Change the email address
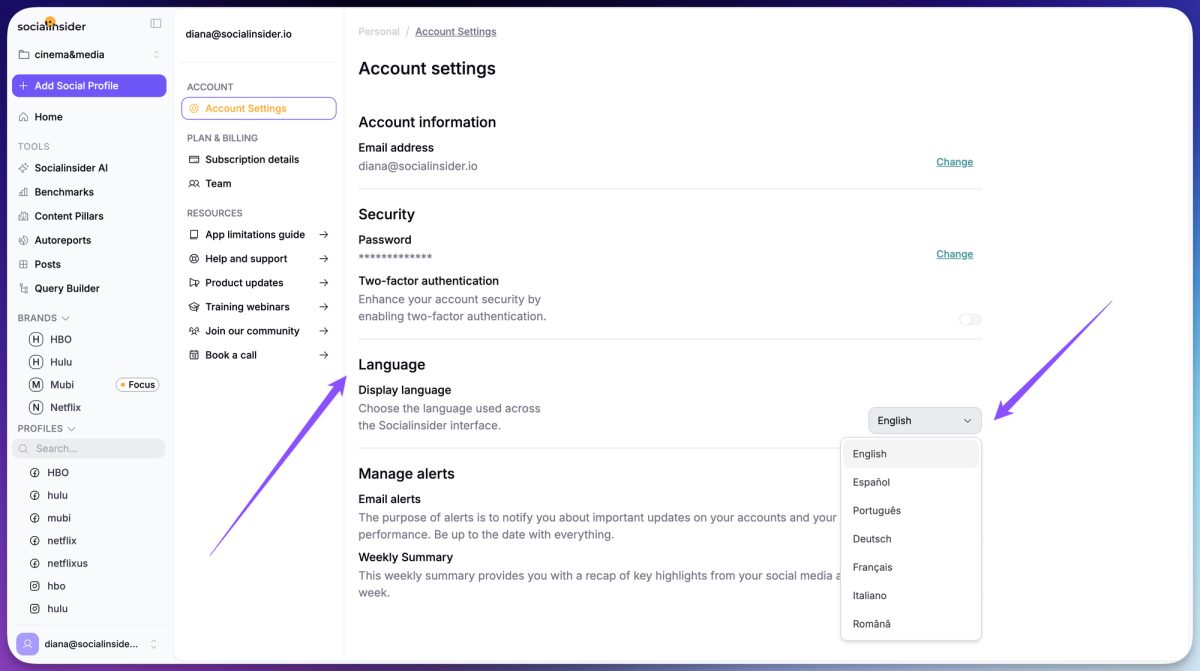Viewport: 1200px width, 671px height. 954,162
